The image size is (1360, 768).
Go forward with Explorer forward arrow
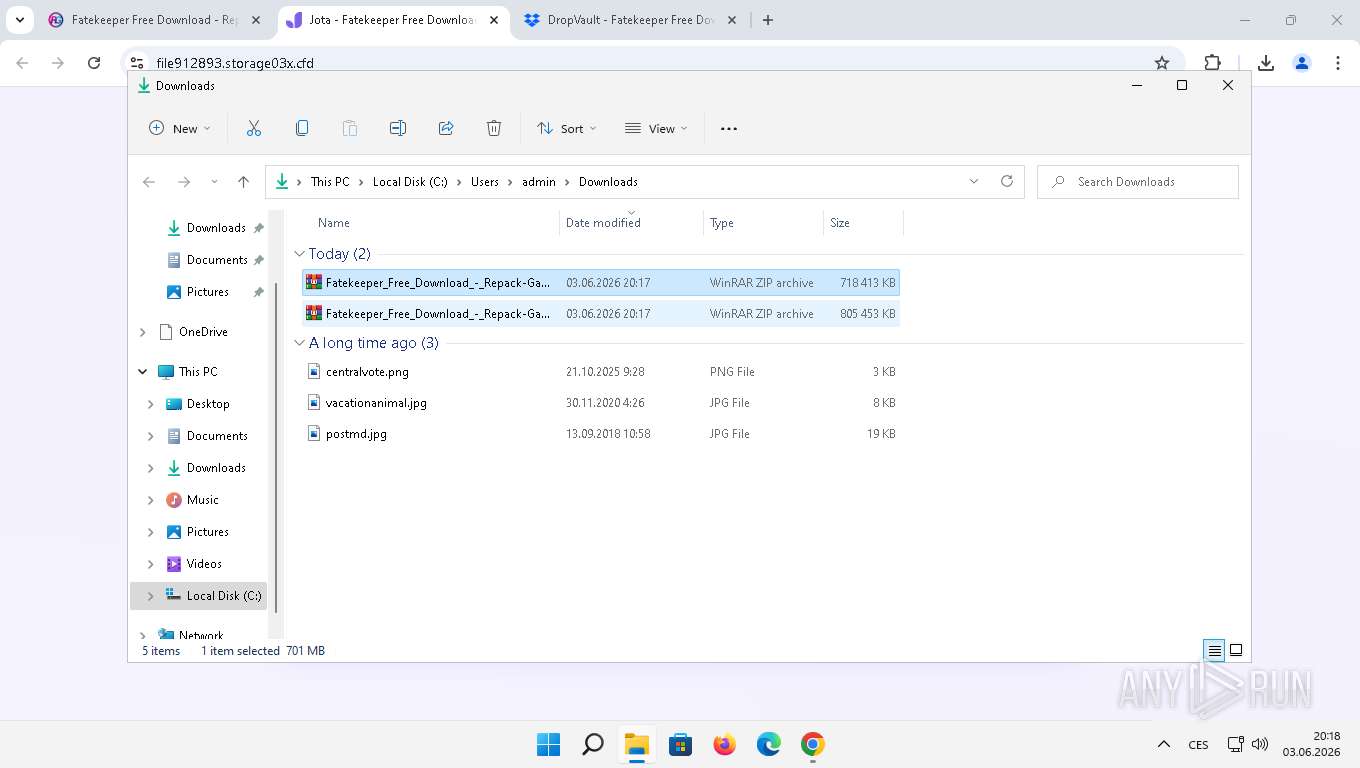tap(184, 182)
